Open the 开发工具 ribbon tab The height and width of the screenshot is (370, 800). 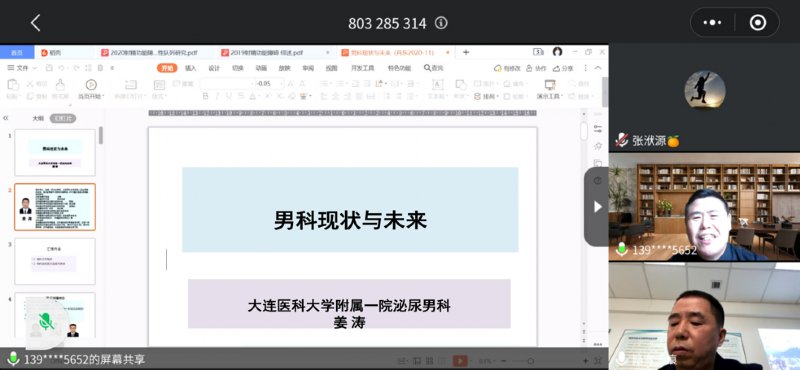click(x=362, y=68)
